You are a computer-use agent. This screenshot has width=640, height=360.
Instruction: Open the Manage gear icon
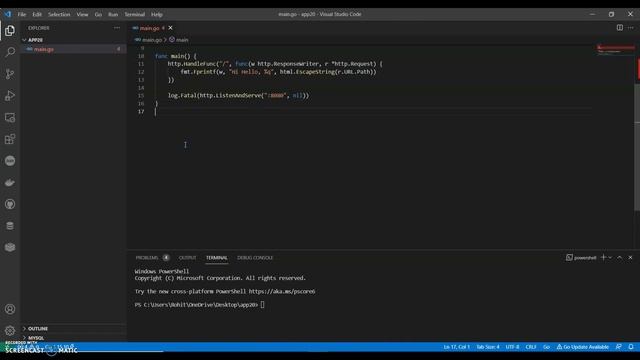coord(10,330)
